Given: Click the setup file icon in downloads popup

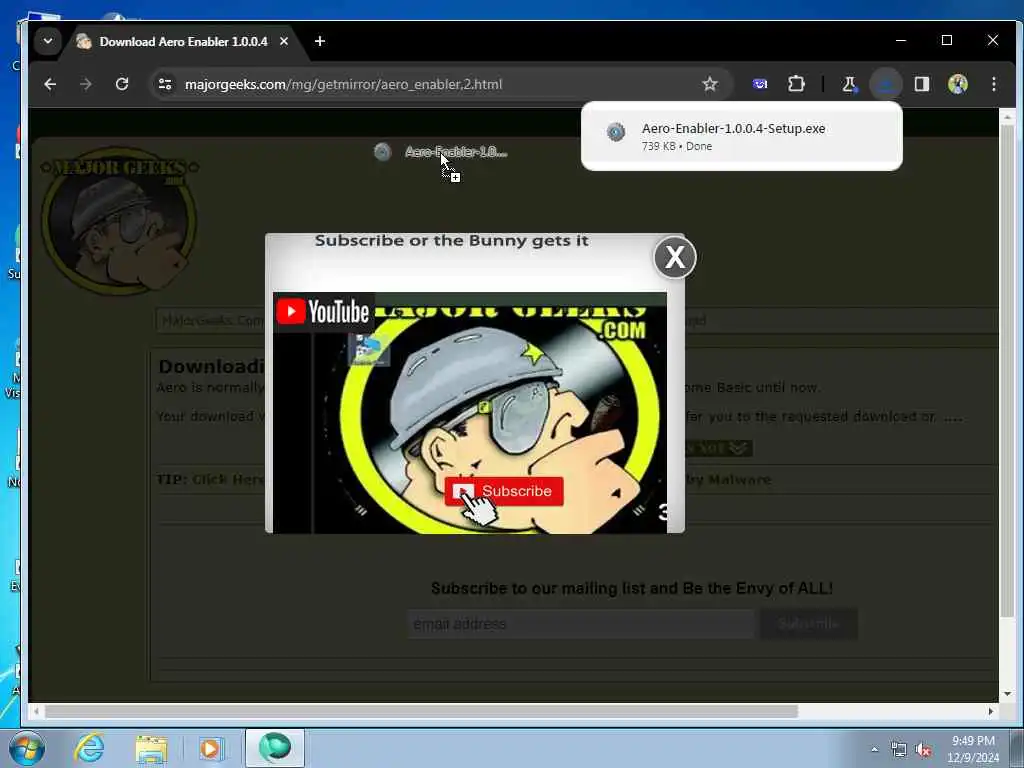Looking at the screenshot, I should tap(616, 133).
